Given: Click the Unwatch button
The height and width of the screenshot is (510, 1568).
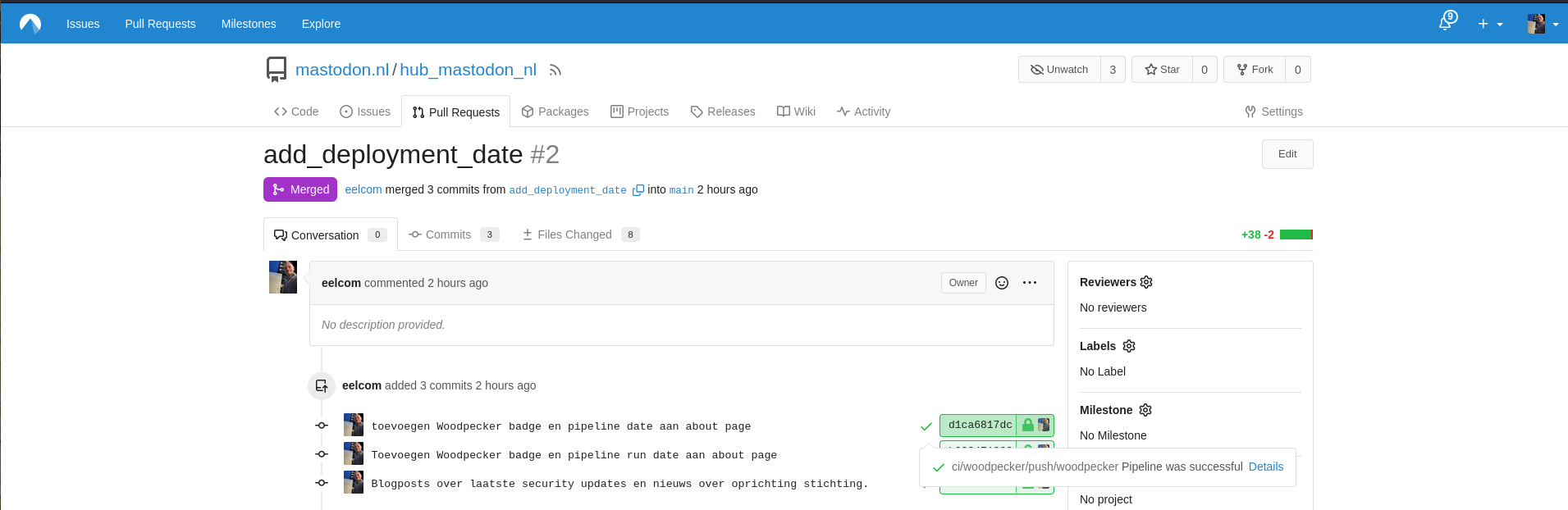Looking at the screenshot, I should (1059, 70).
